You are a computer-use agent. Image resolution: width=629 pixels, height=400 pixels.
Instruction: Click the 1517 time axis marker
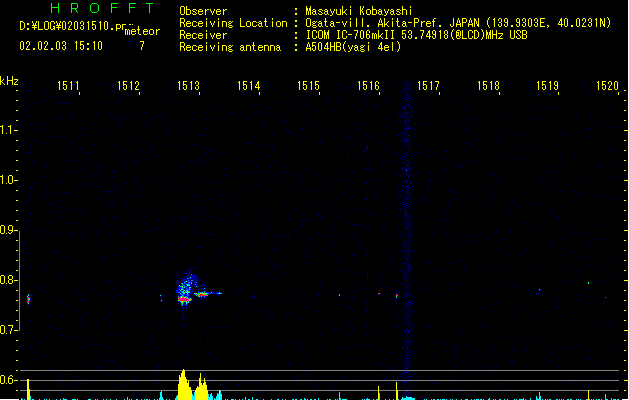coord(428,86)
